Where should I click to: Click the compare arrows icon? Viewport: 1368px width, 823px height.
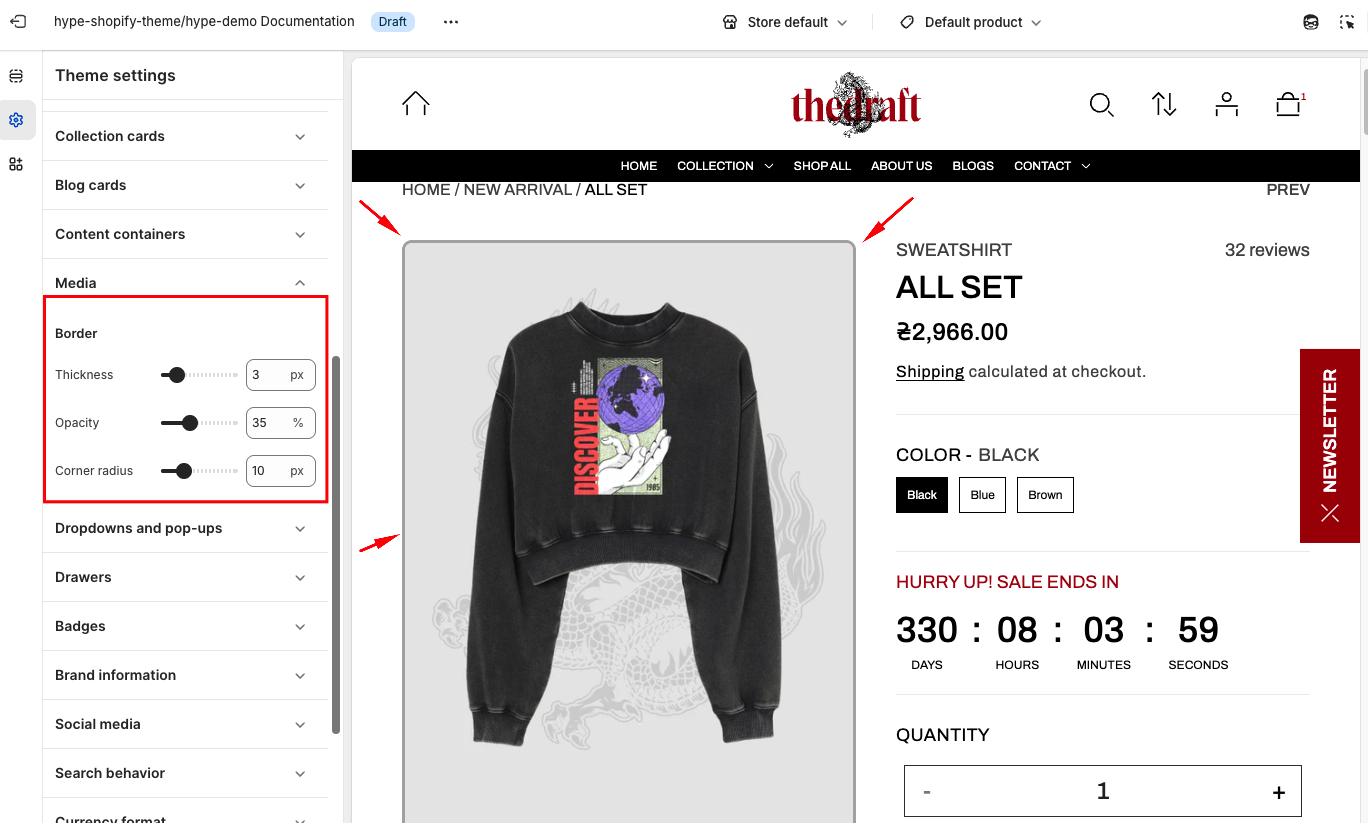(x=1164, y=104)
